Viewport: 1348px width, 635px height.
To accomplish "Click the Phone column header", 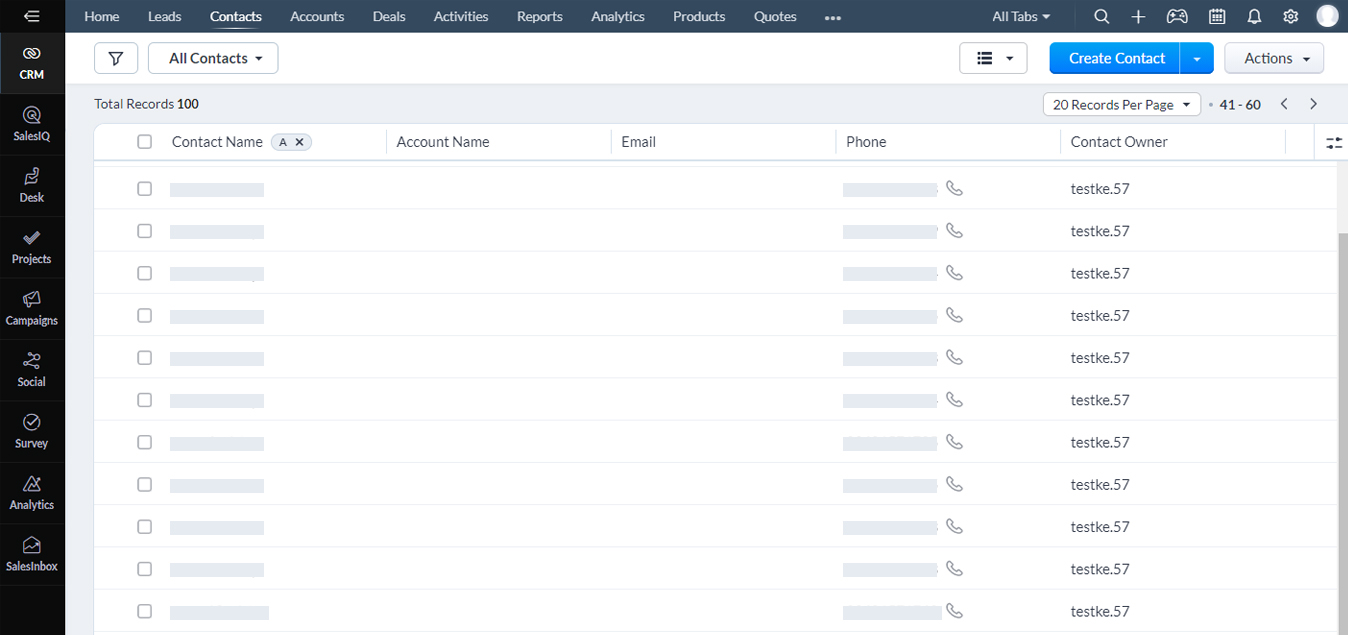I will pyautogui.click(x=866, y=142).
